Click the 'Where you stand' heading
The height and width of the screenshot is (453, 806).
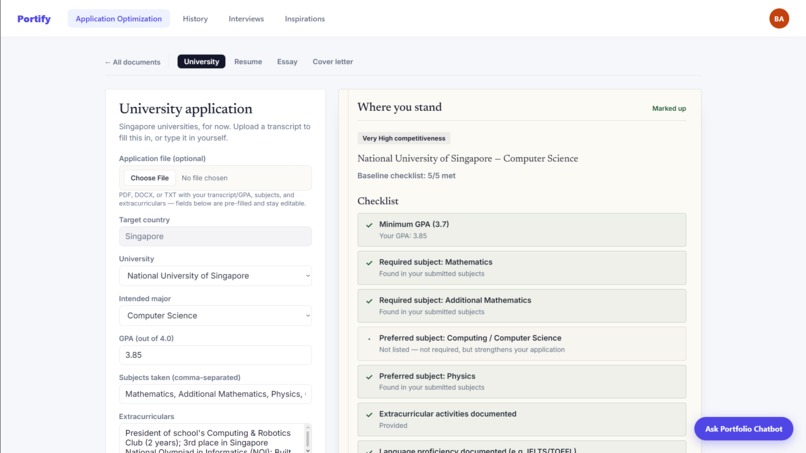click(x=399, y=107)
